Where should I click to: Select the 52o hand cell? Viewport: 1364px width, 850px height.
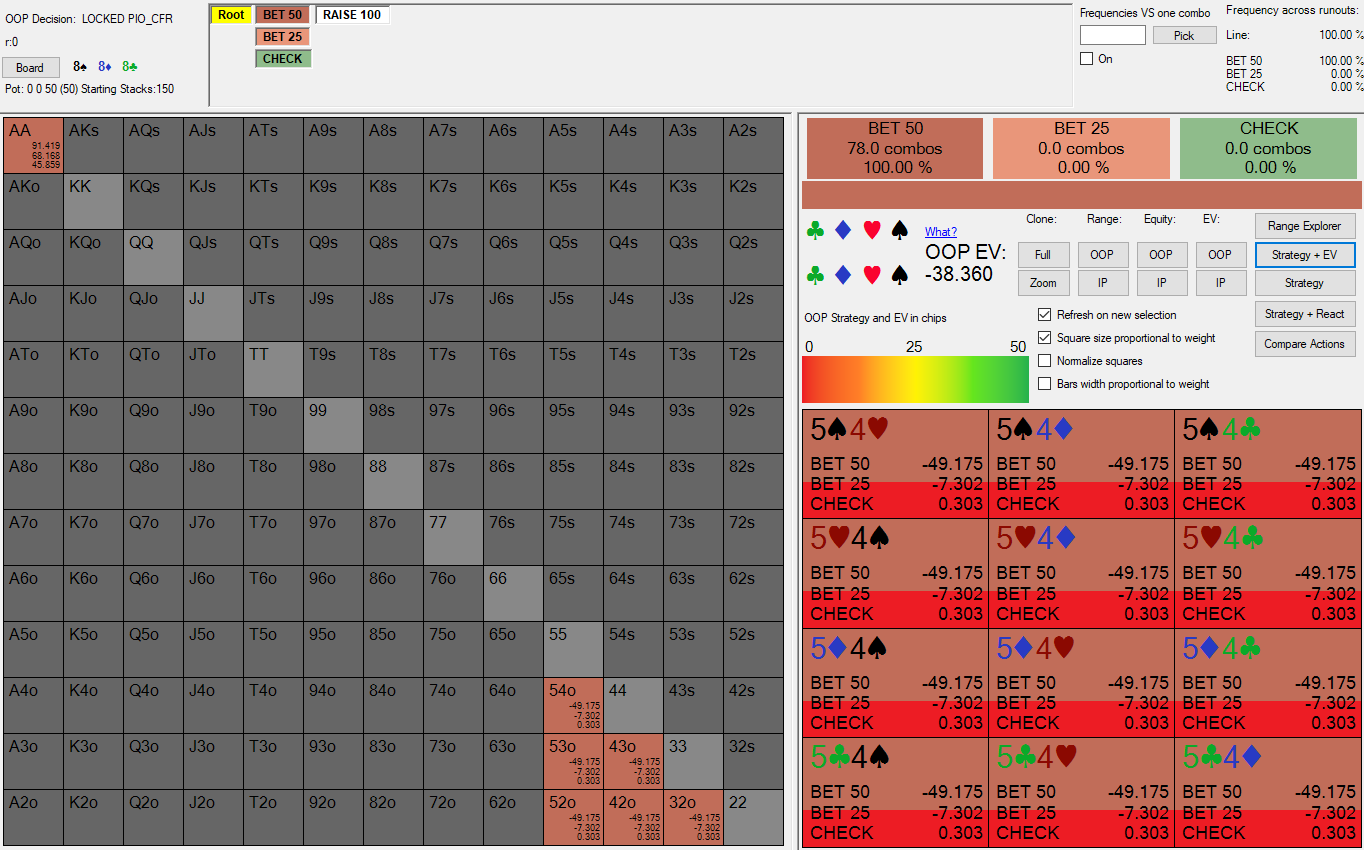[573, 818]
